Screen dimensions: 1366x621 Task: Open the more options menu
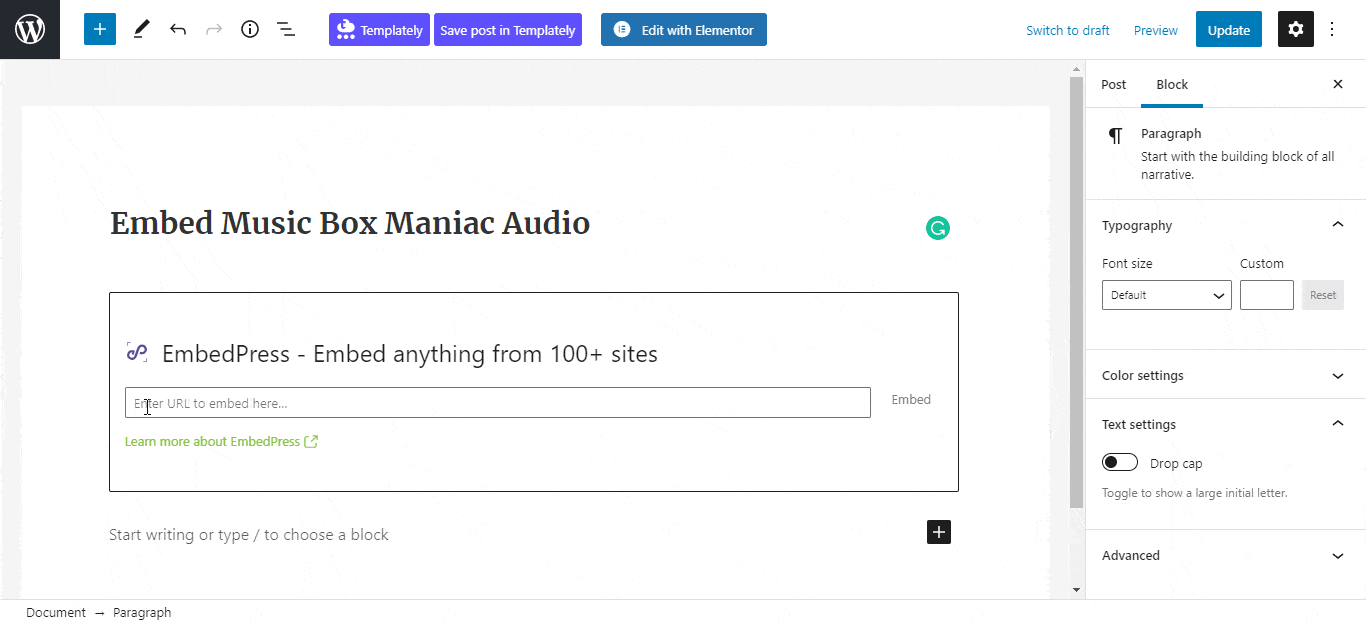(x=1332, y=29)
